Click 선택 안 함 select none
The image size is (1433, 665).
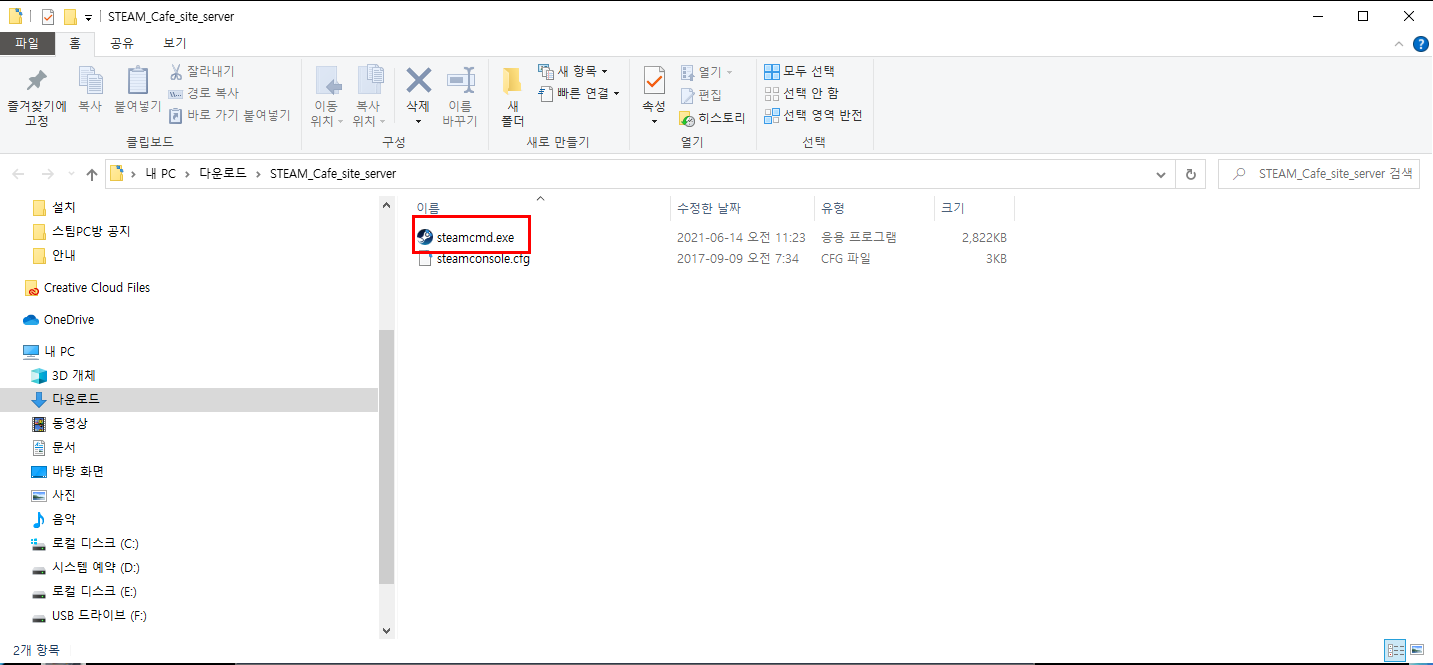click(801, 93)
